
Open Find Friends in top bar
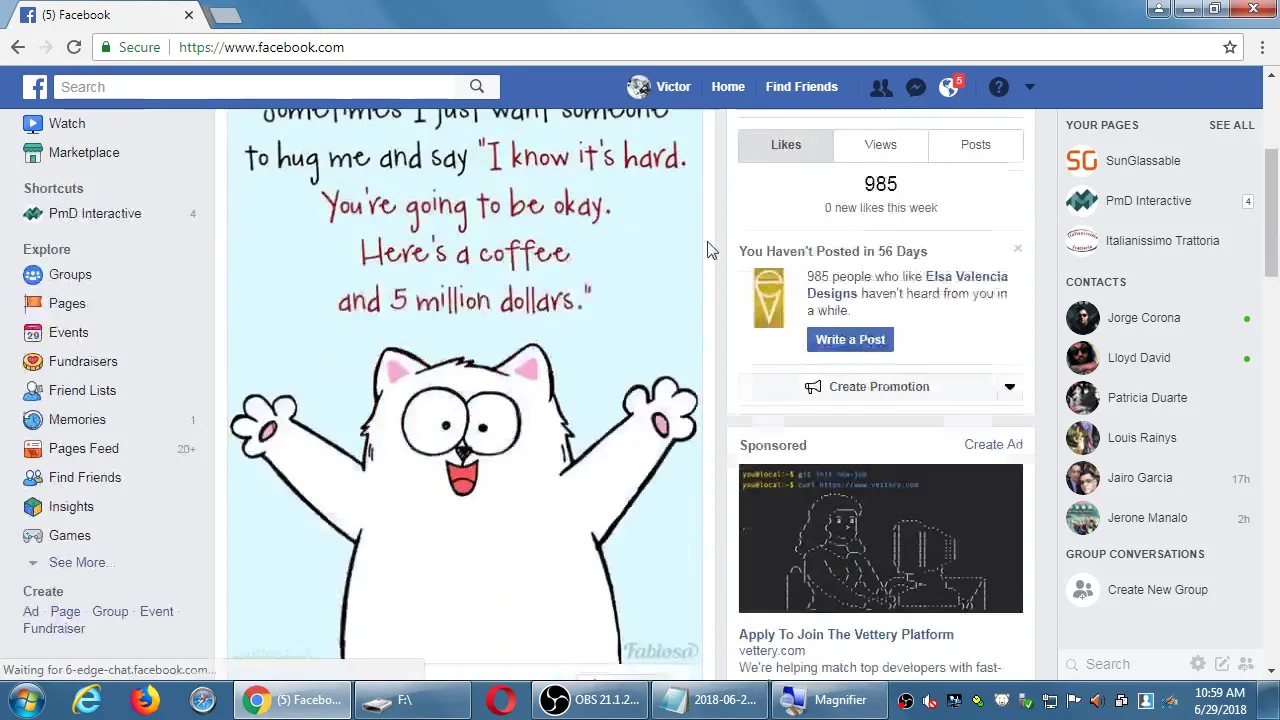click(x=801, y=87)
